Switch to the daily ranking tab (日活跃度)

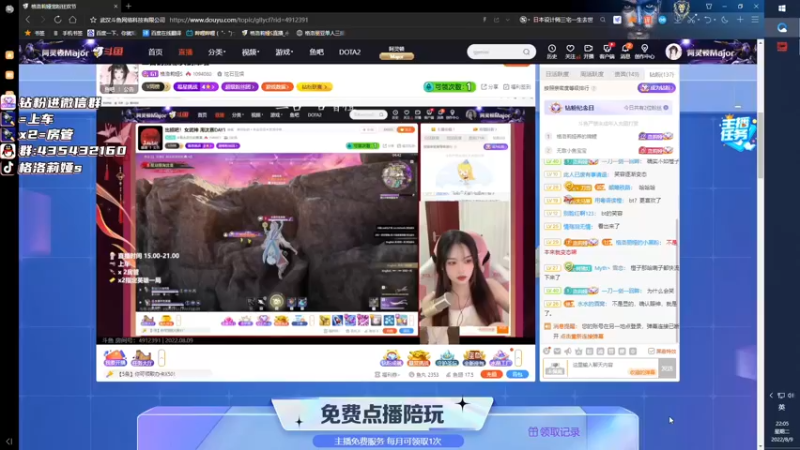click(557, 74)
